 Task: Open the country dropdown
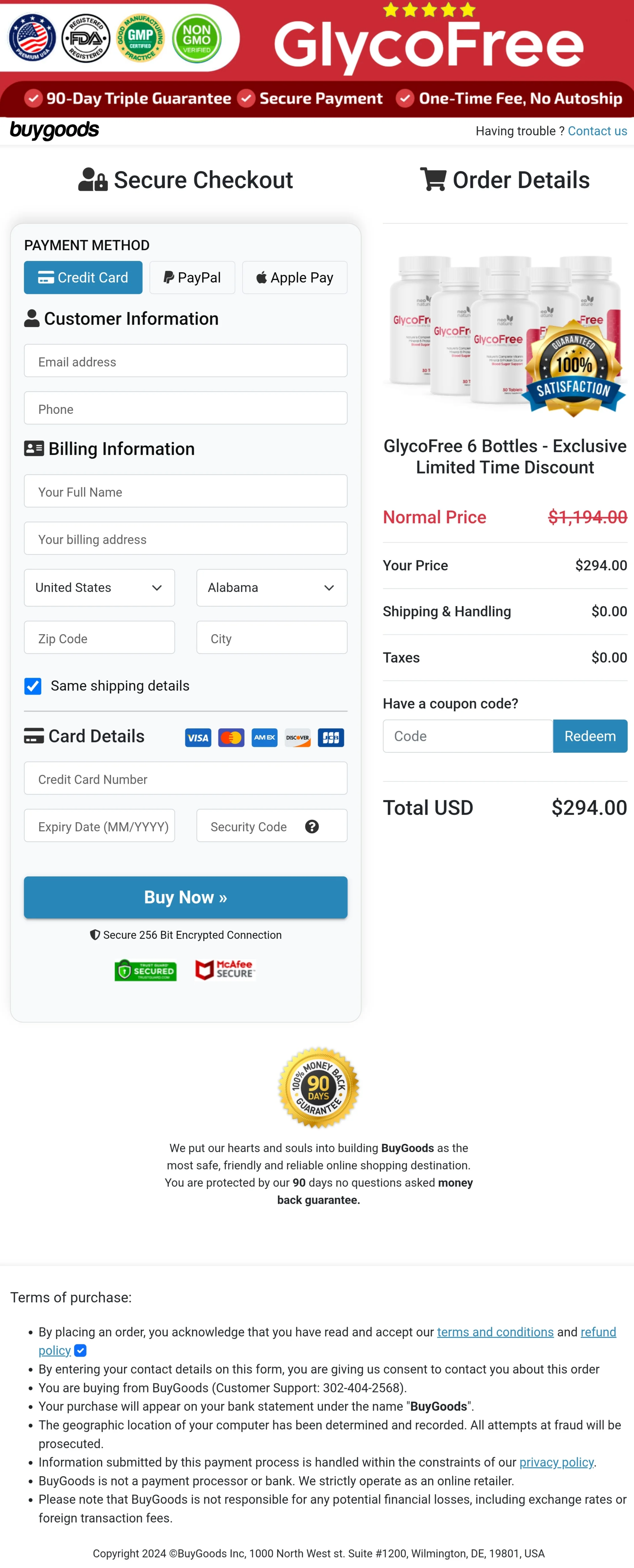tap(99, 587)
